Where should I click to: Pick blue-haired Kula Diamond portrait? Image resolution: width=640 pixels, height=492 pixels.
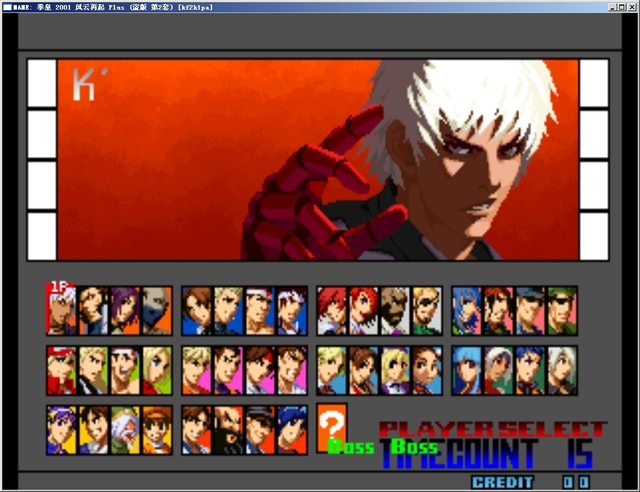467,370
